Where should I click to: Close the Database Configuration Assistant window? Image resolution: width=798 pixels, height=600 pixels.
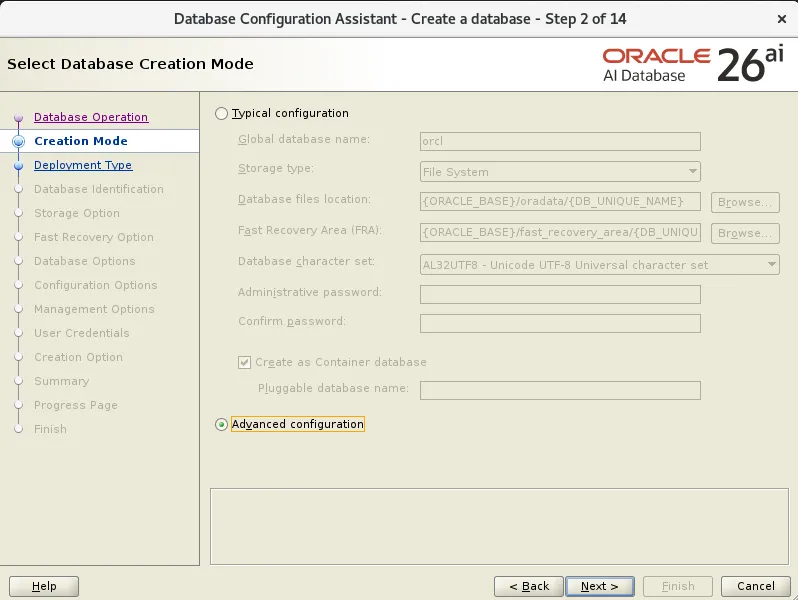[x=782, y=19]
